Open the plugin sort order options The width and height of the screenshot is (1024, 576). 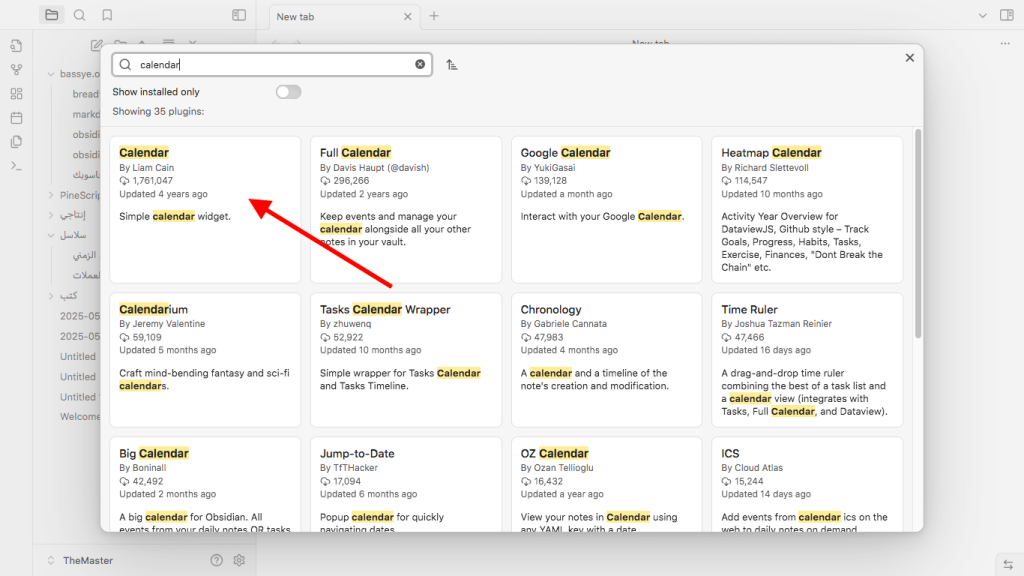[x=452, y=65]
